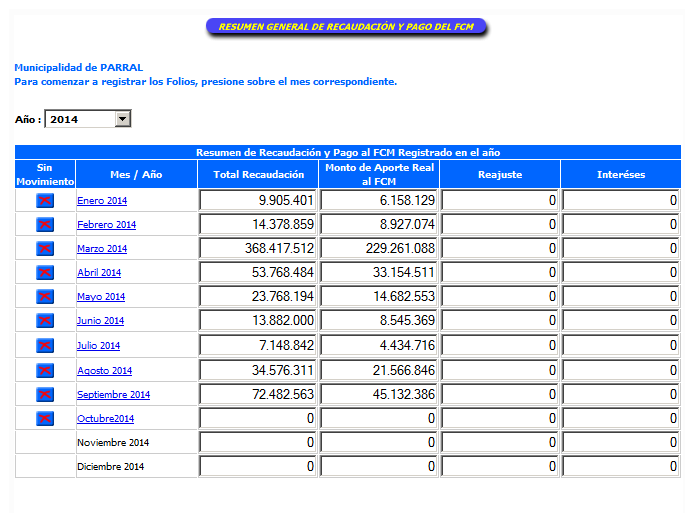
Task: Click Interéses field for Diciembre 2014
Action: (621, 467)
